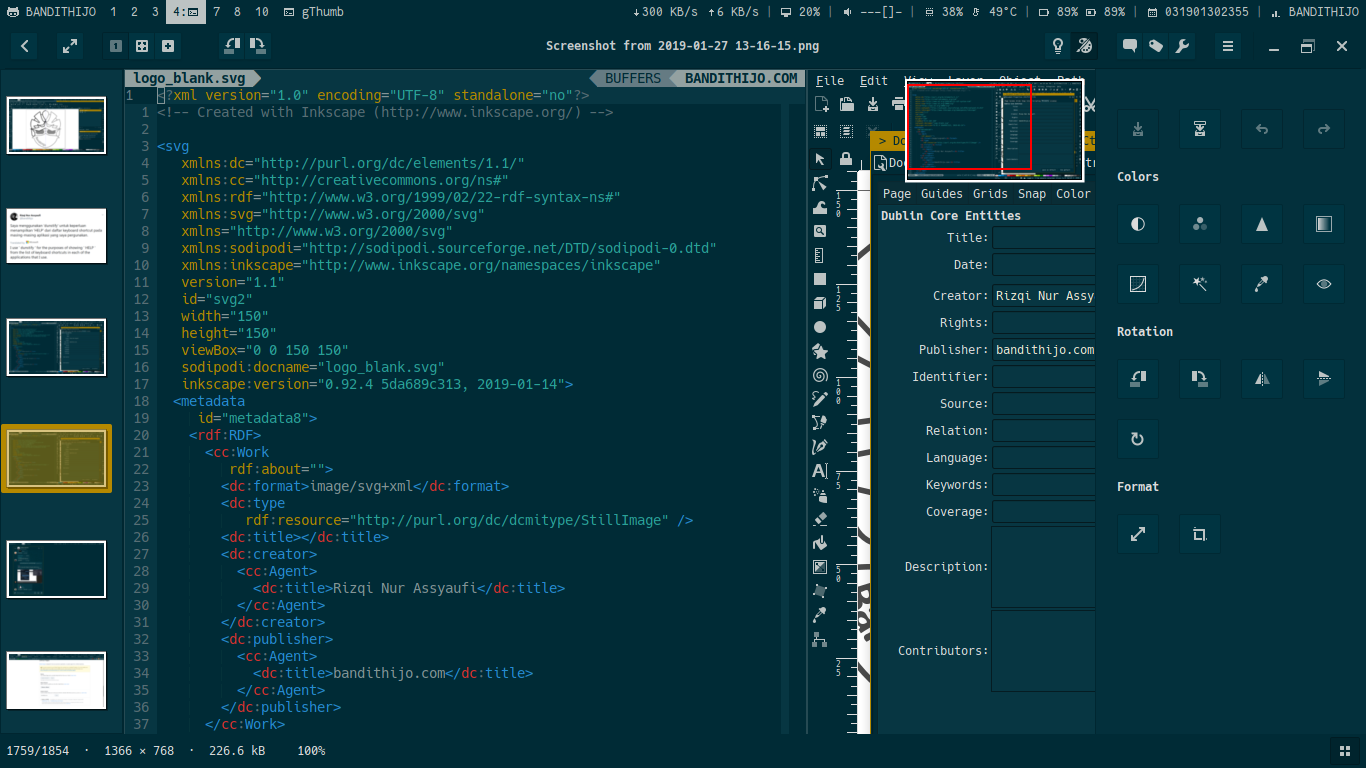The width and height of the screenshot is (1366, 768).
Task: Open the Adjust Contrast tool
Action: click(1138, 224)
